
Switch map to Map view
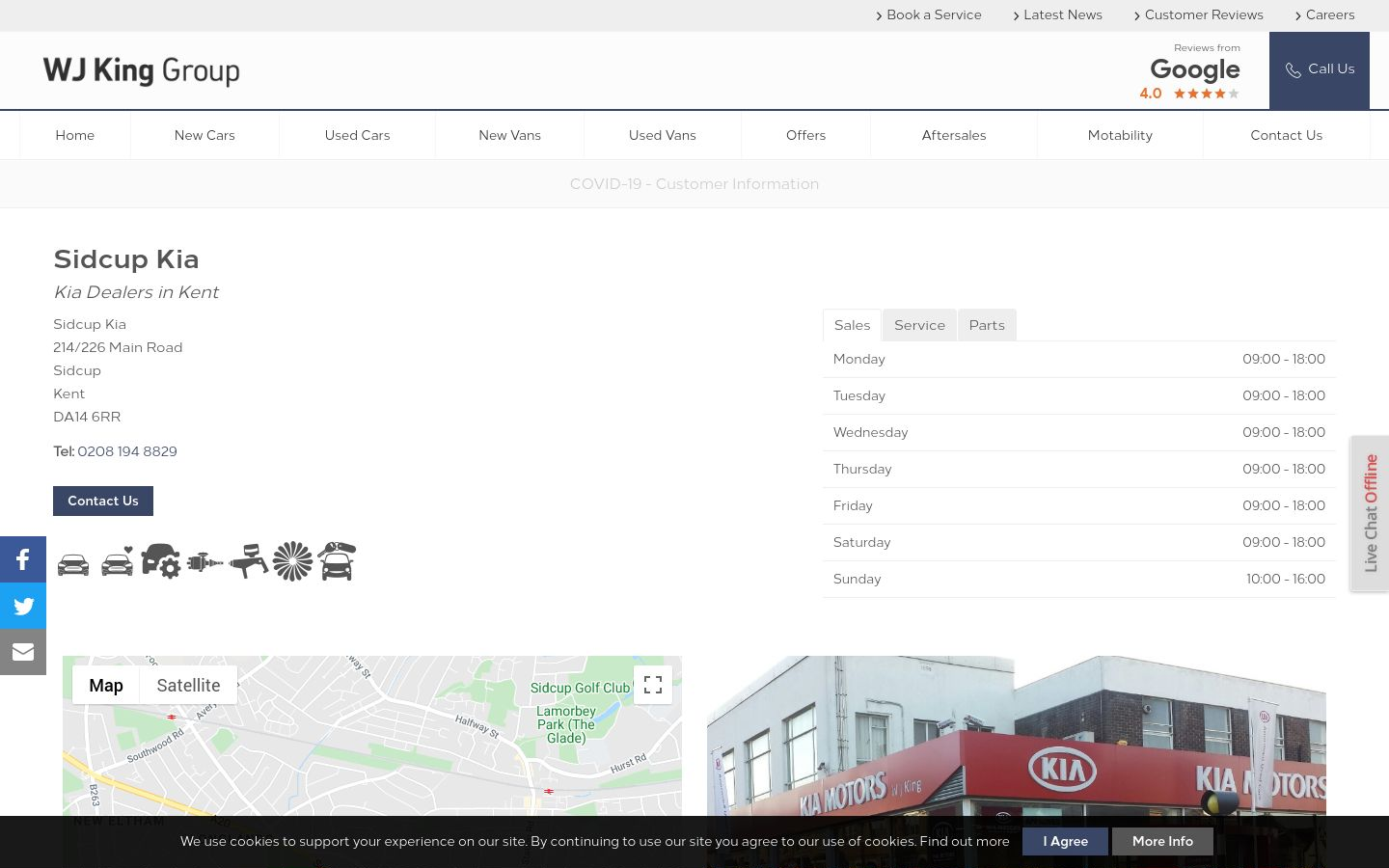click(106, 685)
